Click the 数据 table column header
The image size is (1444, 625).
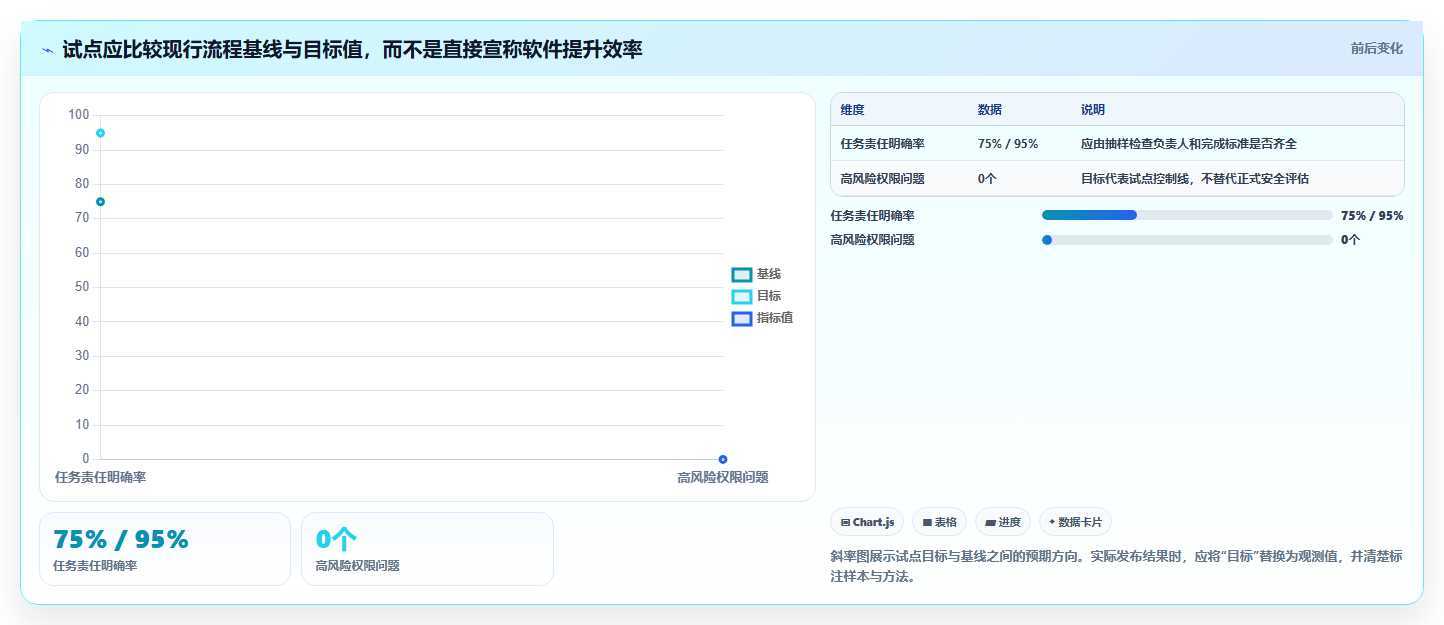(x=990, y=110)
